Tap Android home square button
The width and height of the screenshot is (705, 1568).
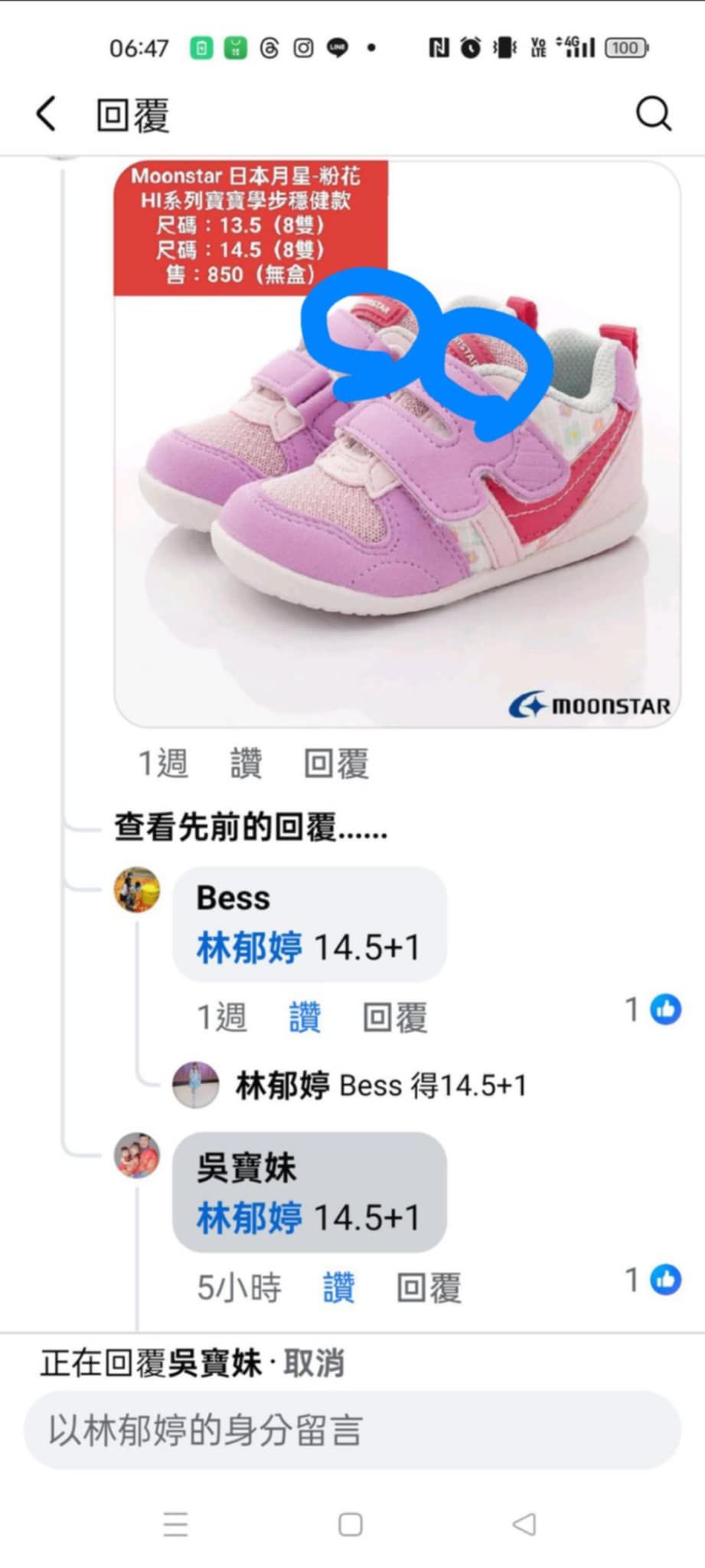(x=351, y=1524)
